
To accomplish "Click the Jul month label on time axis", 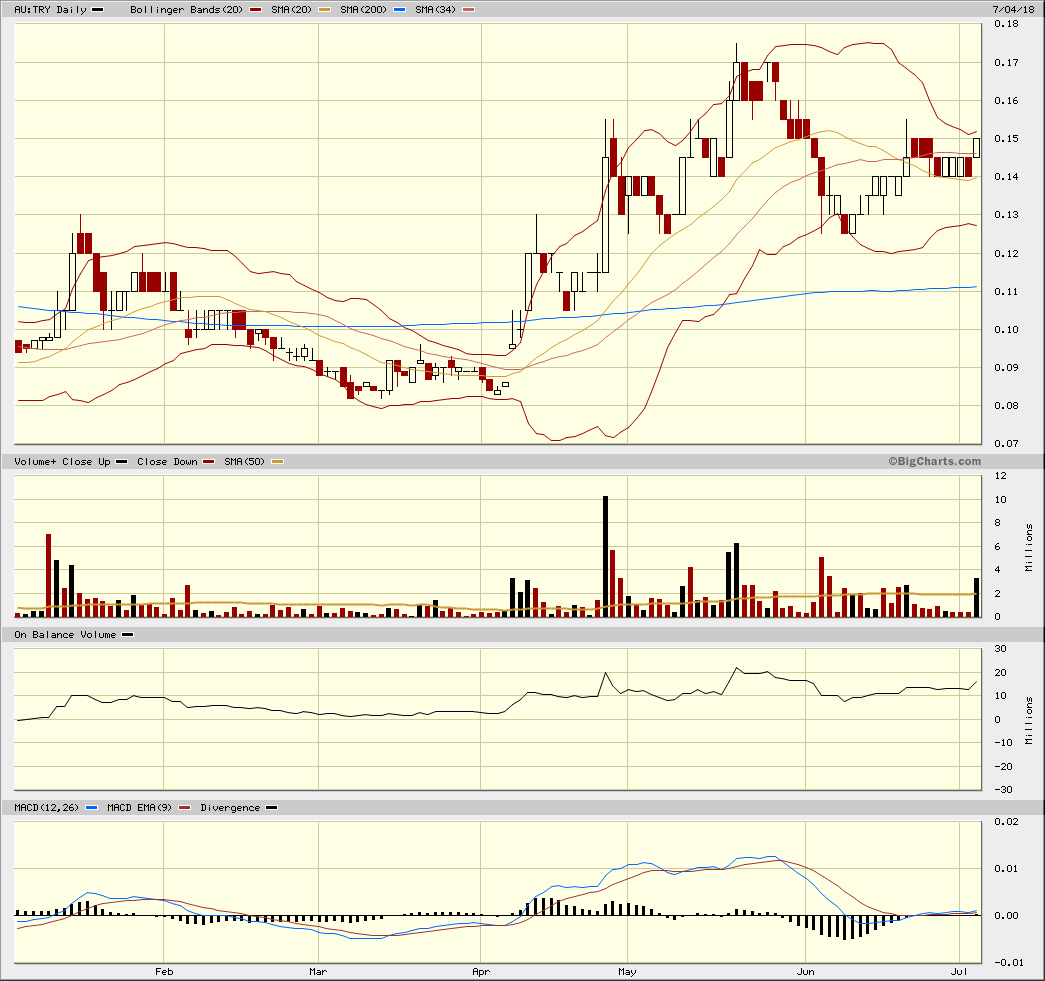I will (959, 972).
